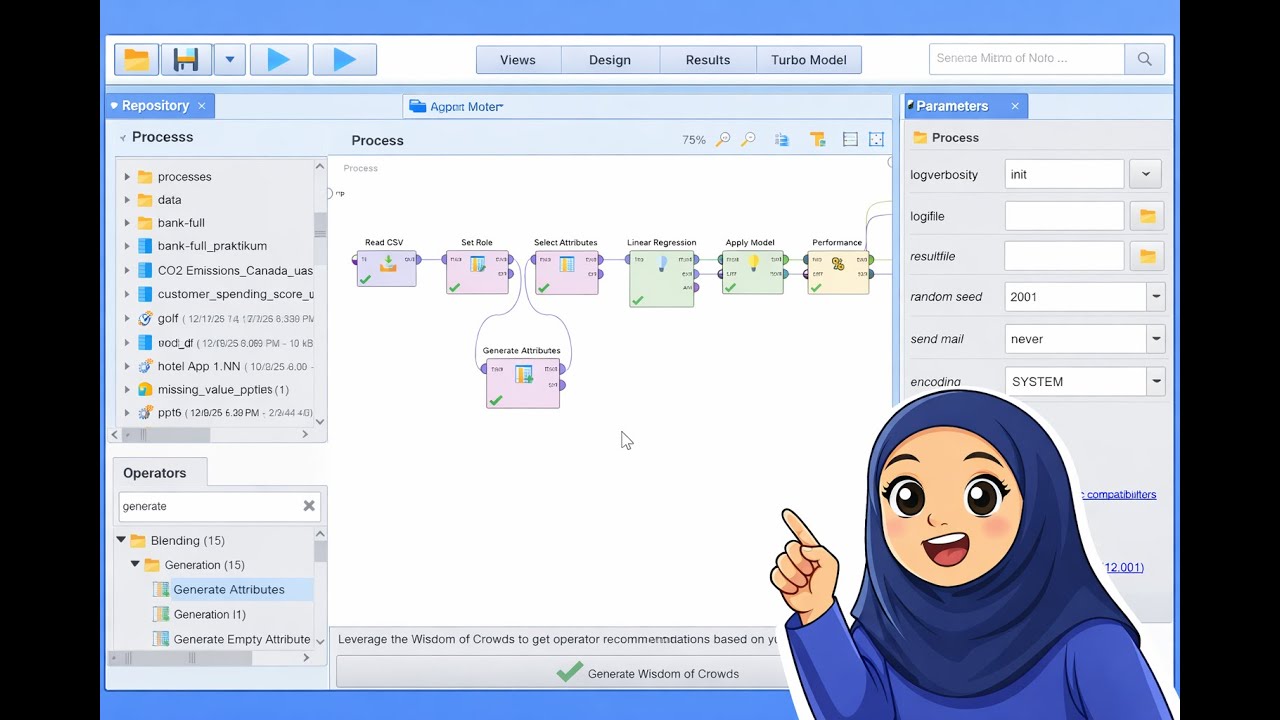Click the orange operator annotation icon
The image size is (1280, 720).
point(817,140)
